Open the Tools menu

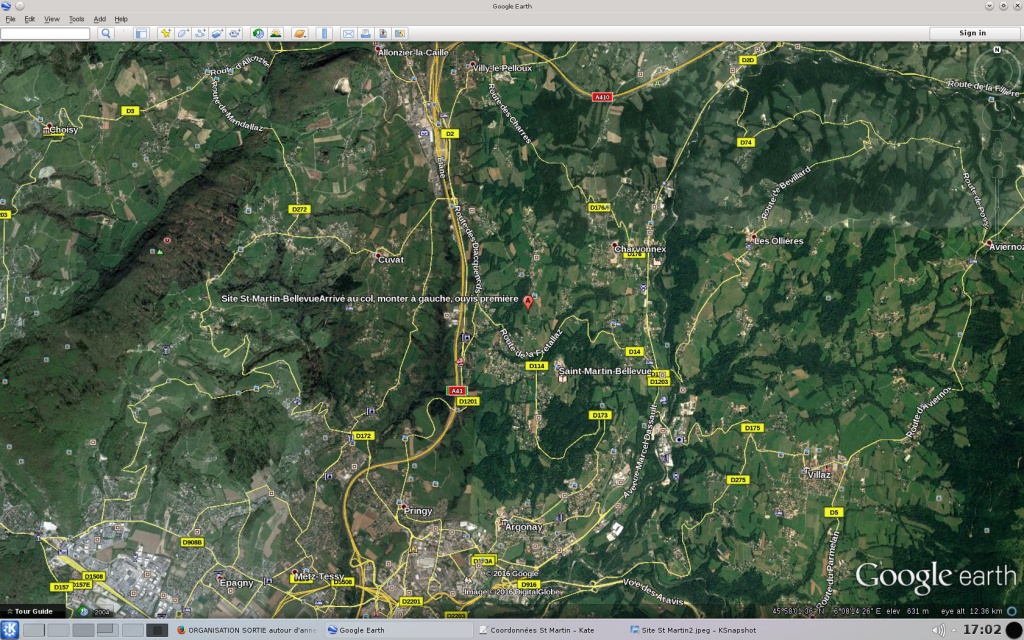click(x=76, y=19)
